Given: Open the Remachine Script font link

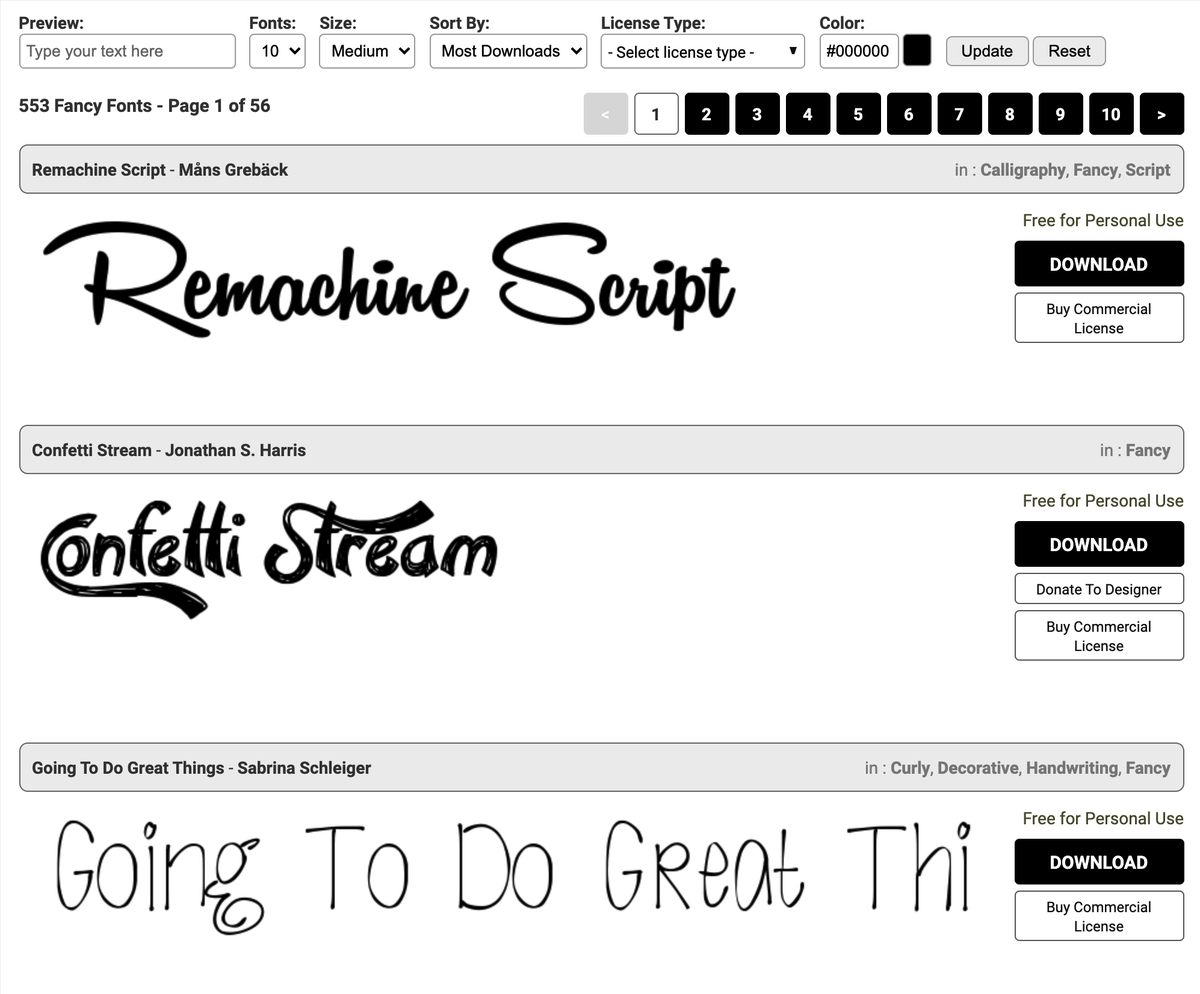Looking at the screenshot, I should click(99, 170).
